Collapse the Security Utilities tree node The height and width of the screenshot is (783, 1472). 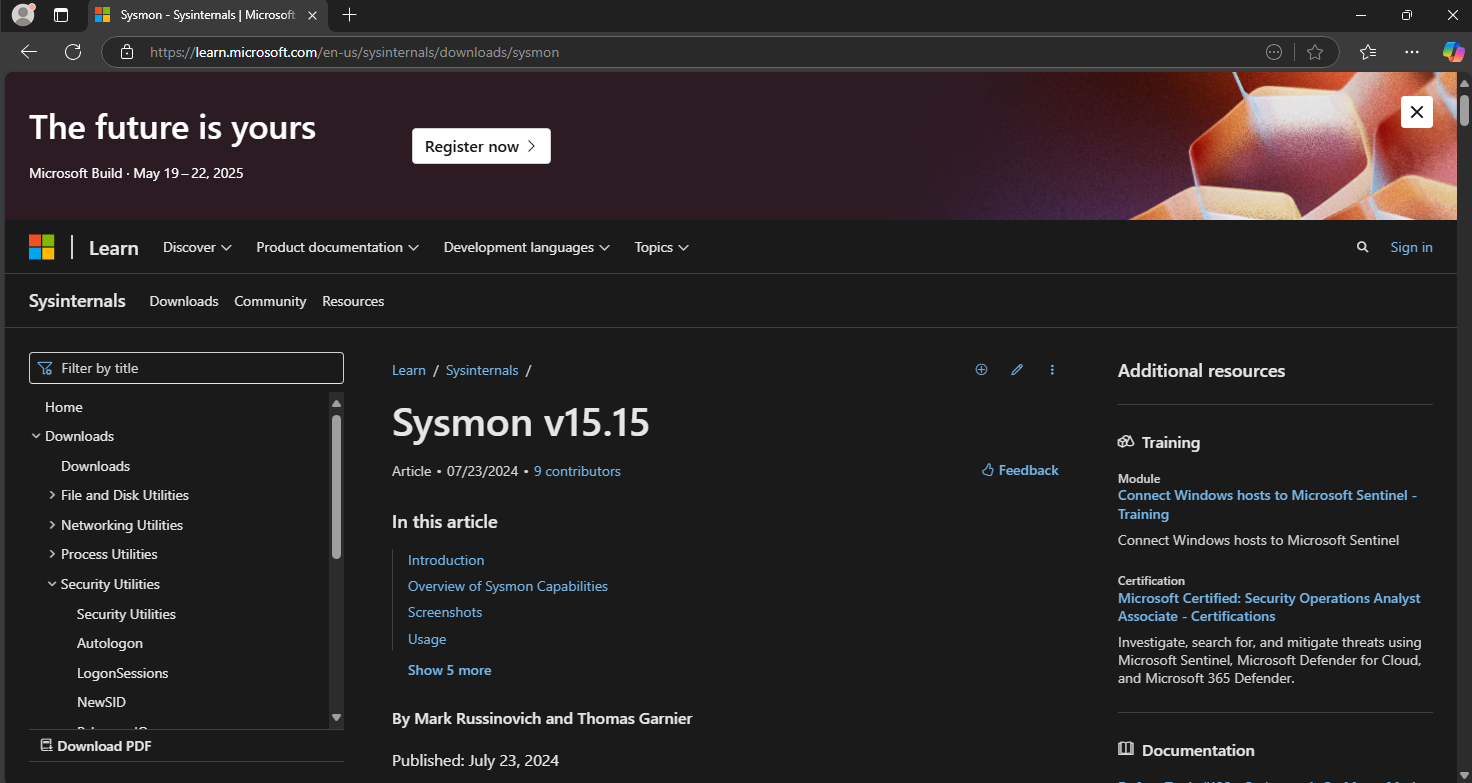point(52,584)
